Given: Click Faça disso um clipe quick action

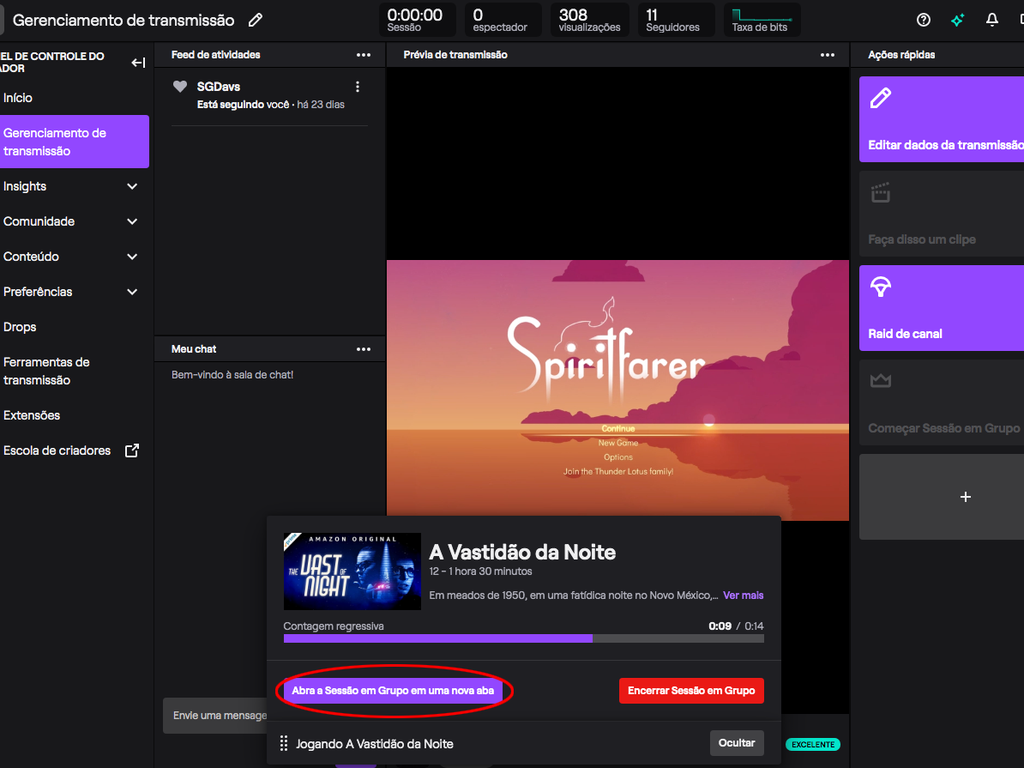Looking at the screenshot, I should (942, 214).
